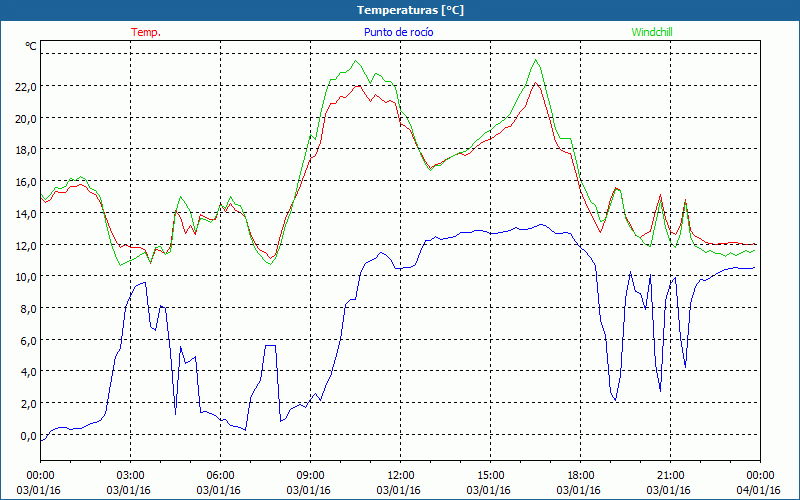Click the y-axis value 2,0

pyautogui.click(x=28, y=404)
